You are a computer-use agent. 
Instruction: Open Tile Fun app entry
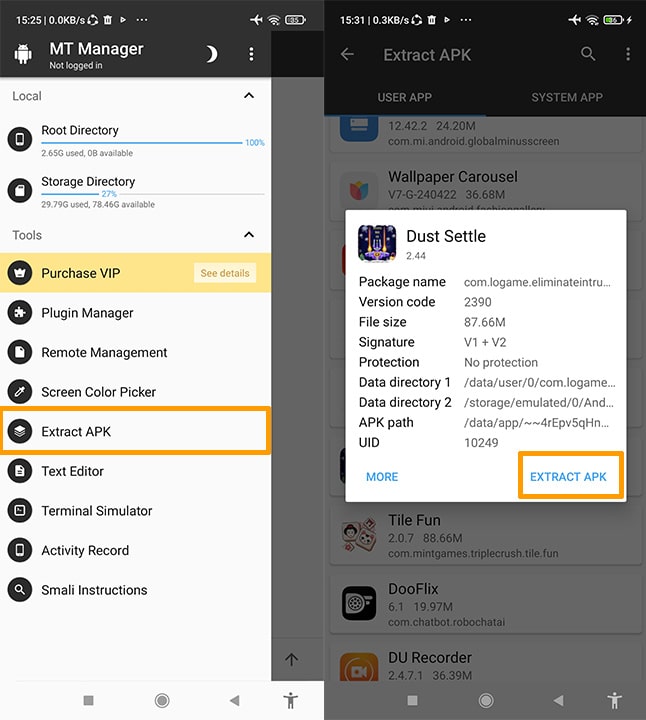click(486, 536)
